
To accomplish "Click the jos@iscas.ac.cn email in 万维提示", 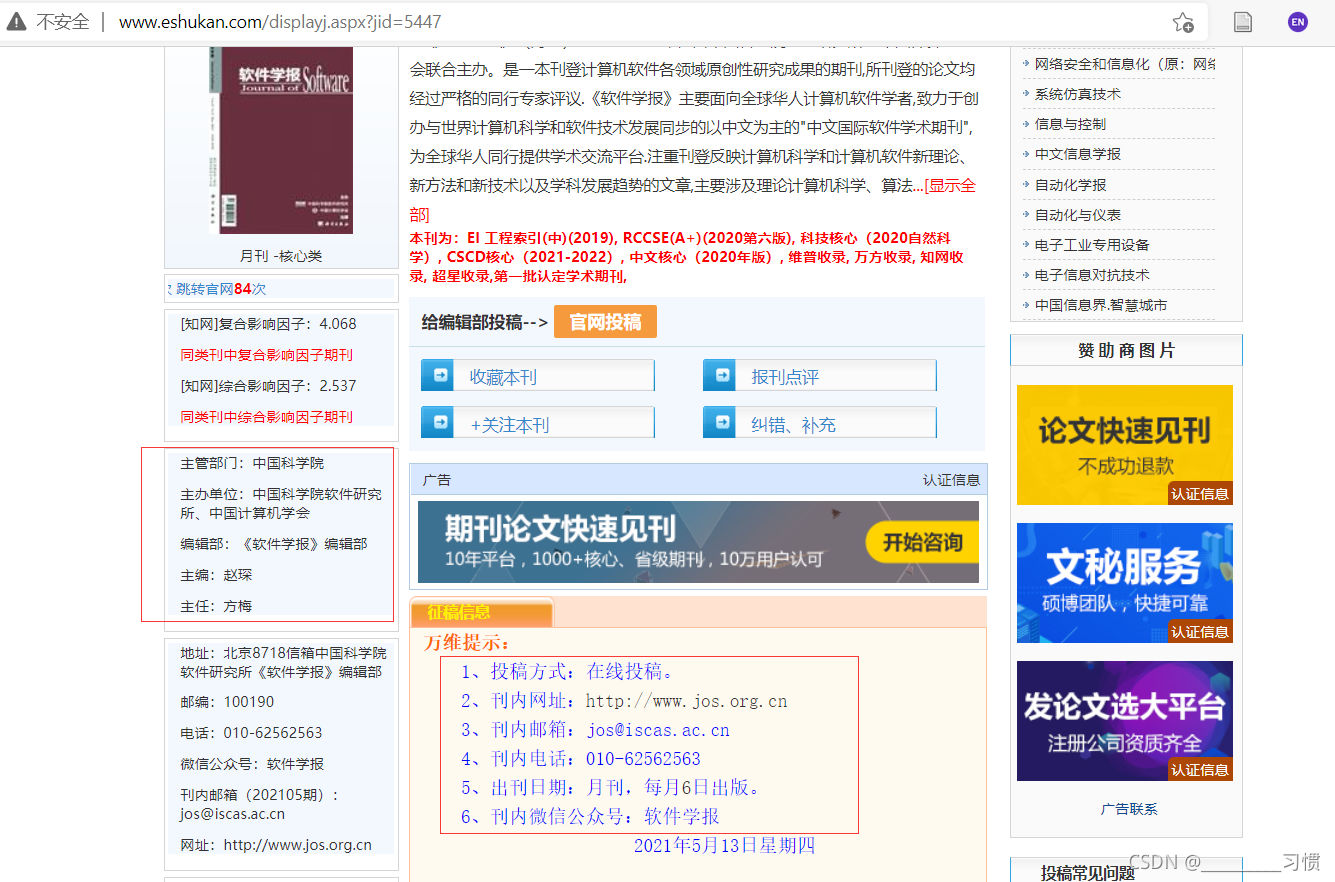I will pos(658,730).
